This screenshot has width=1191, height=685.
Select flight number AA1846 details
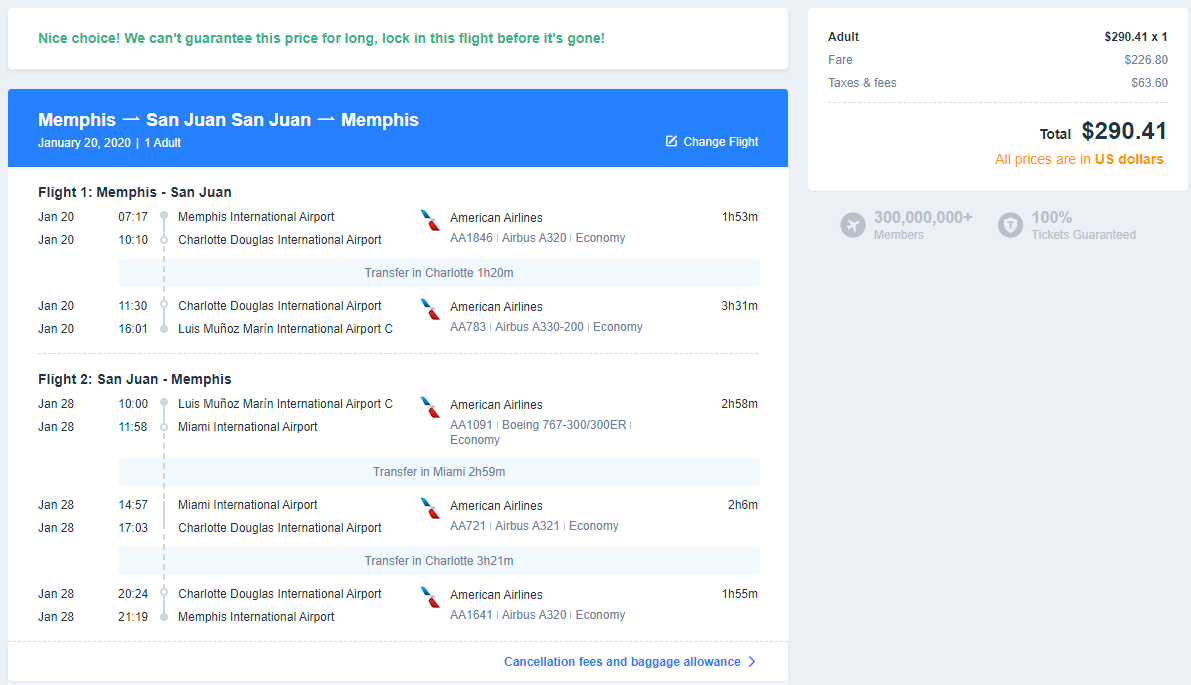point(537,238)
